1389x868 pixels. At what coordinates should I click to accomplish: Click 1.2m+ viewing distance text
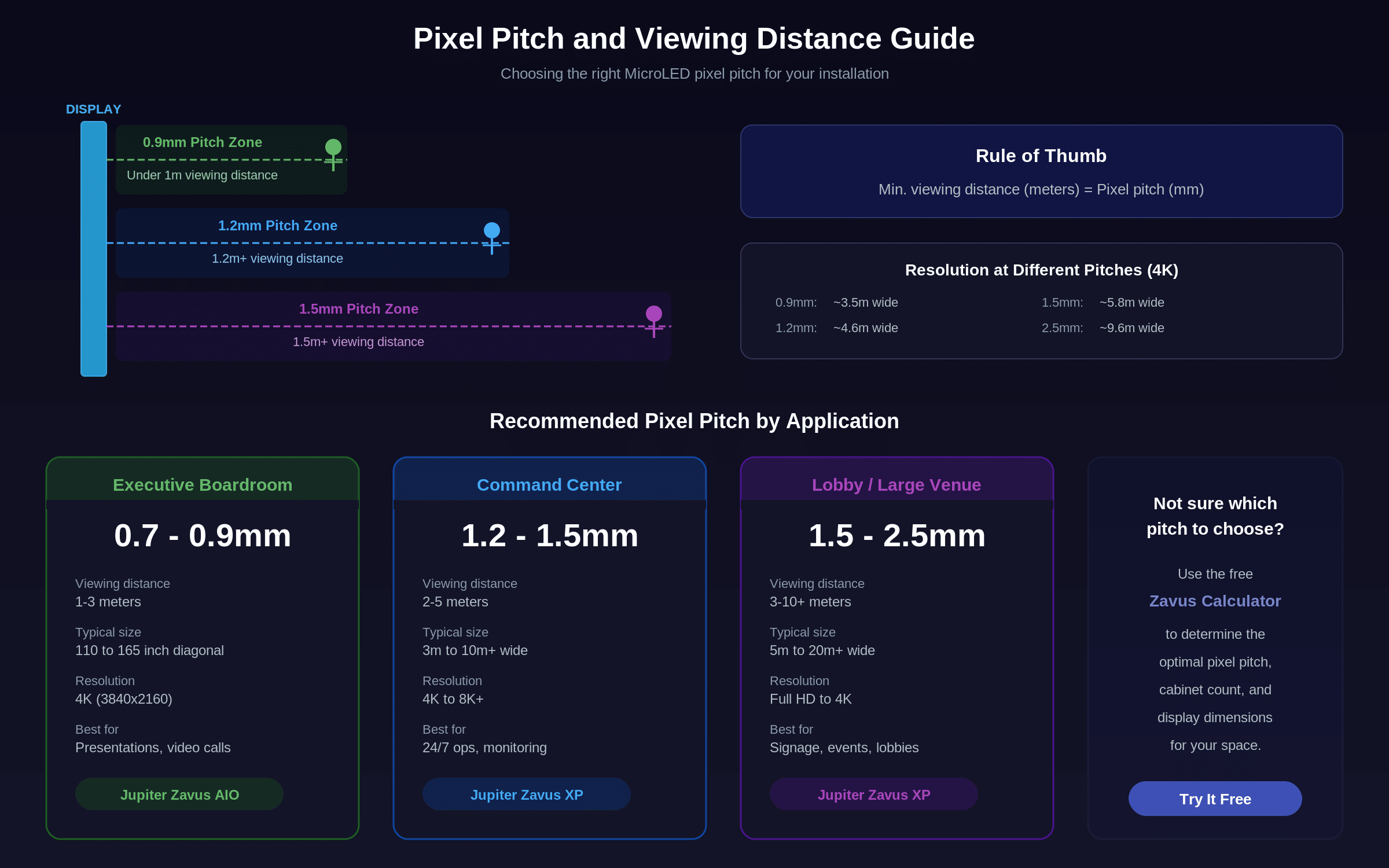pos(278,259)
